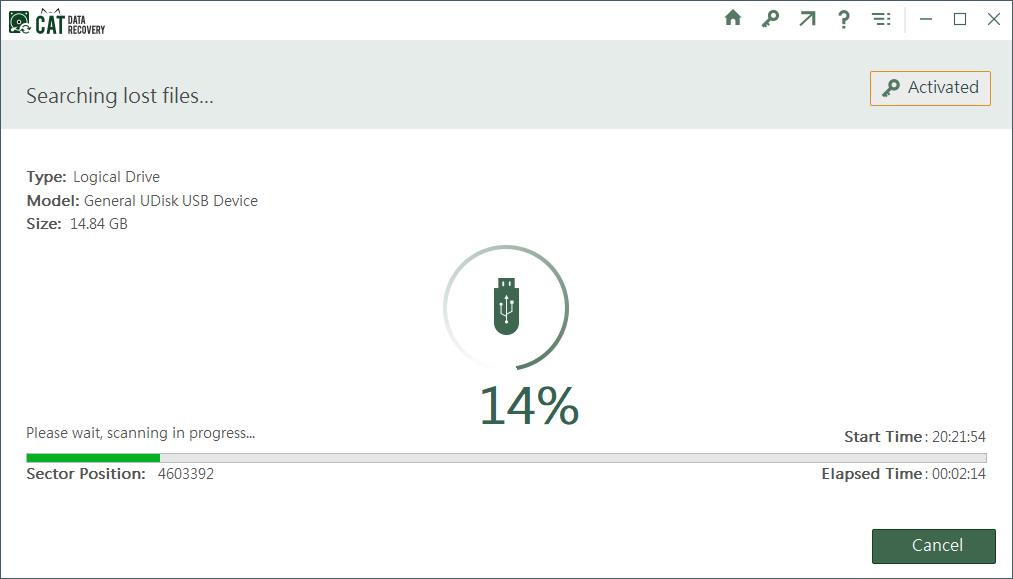This screenshot has width=1013, height=579.
Task: Click the CAT Data Recovery logo
Action: pos(57,21)
